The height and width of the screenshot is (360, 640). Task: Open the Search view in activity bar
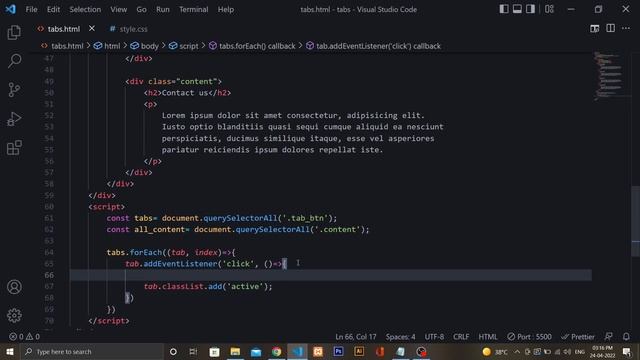coord(14,61)
